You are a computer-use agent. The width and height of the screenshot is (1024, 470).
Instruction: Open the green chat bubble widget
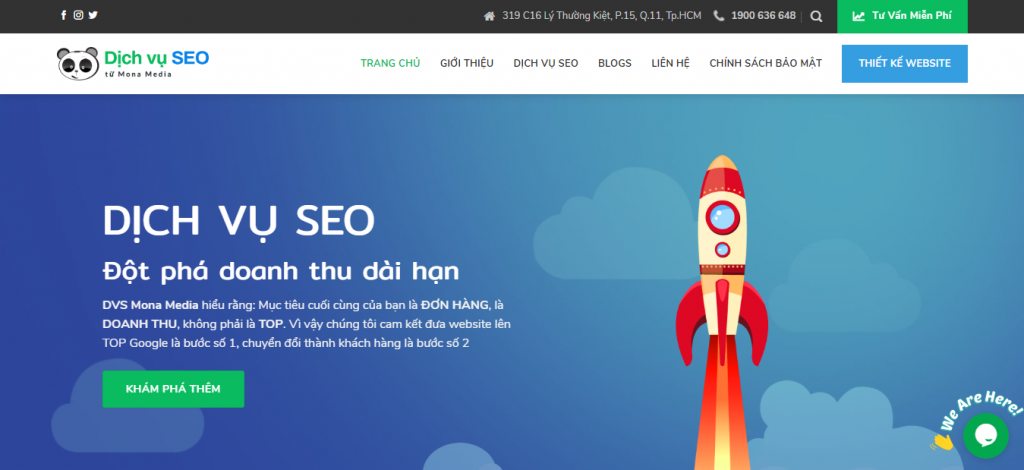[985, 435]
